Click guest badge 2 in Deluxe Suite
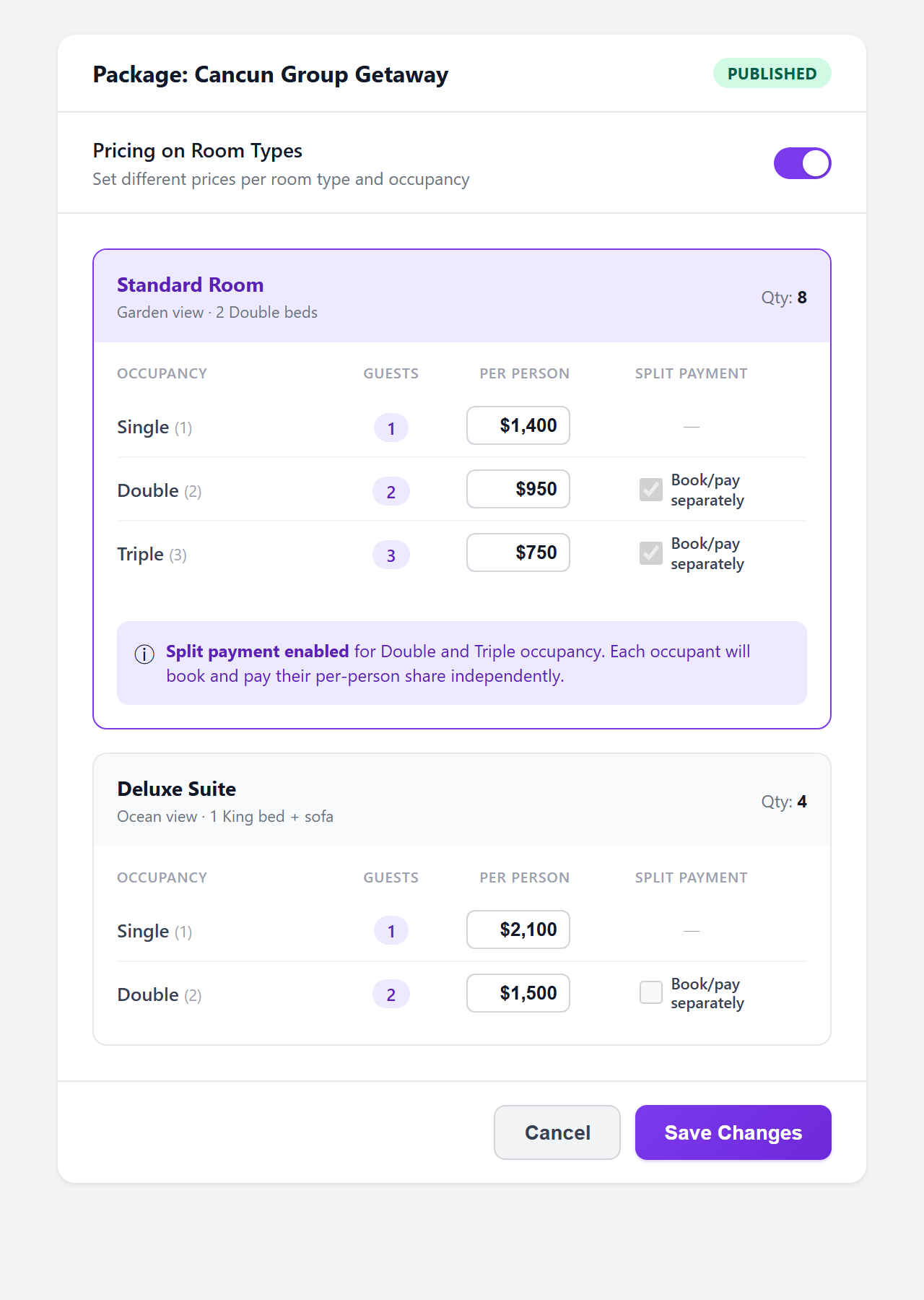 pos(391,994)
